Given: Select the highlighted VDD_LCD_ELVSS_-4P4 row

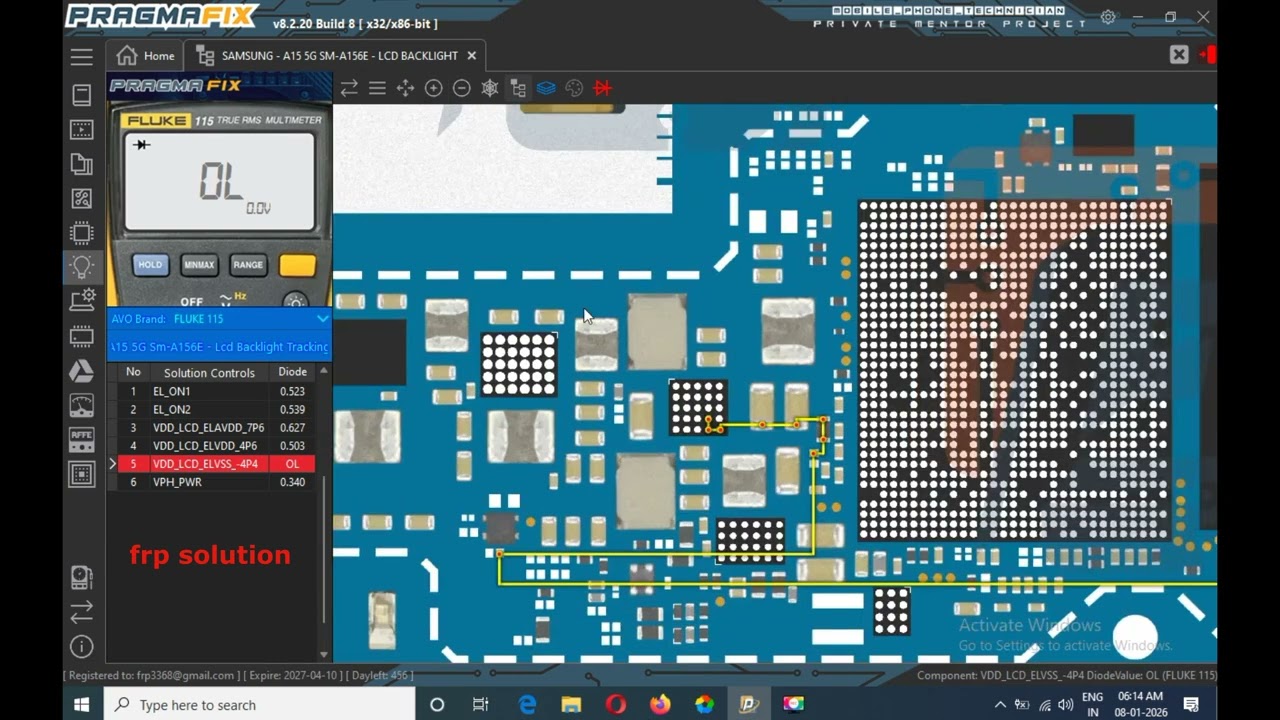Looking at the screenshot, I should 211,464.
